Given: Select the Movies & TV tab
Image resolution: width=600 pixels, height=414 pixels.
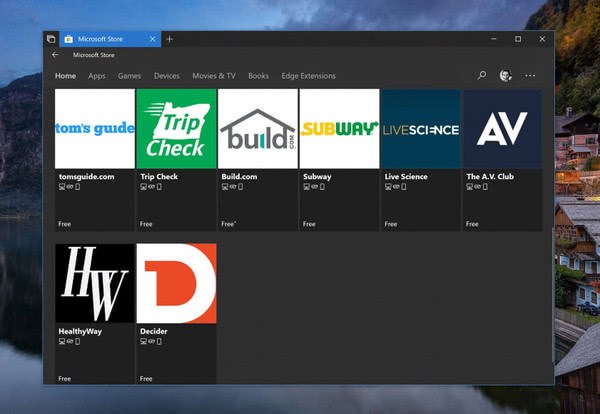Looking at the screenshot, I should pyautogui.click(x=214, y=76).
